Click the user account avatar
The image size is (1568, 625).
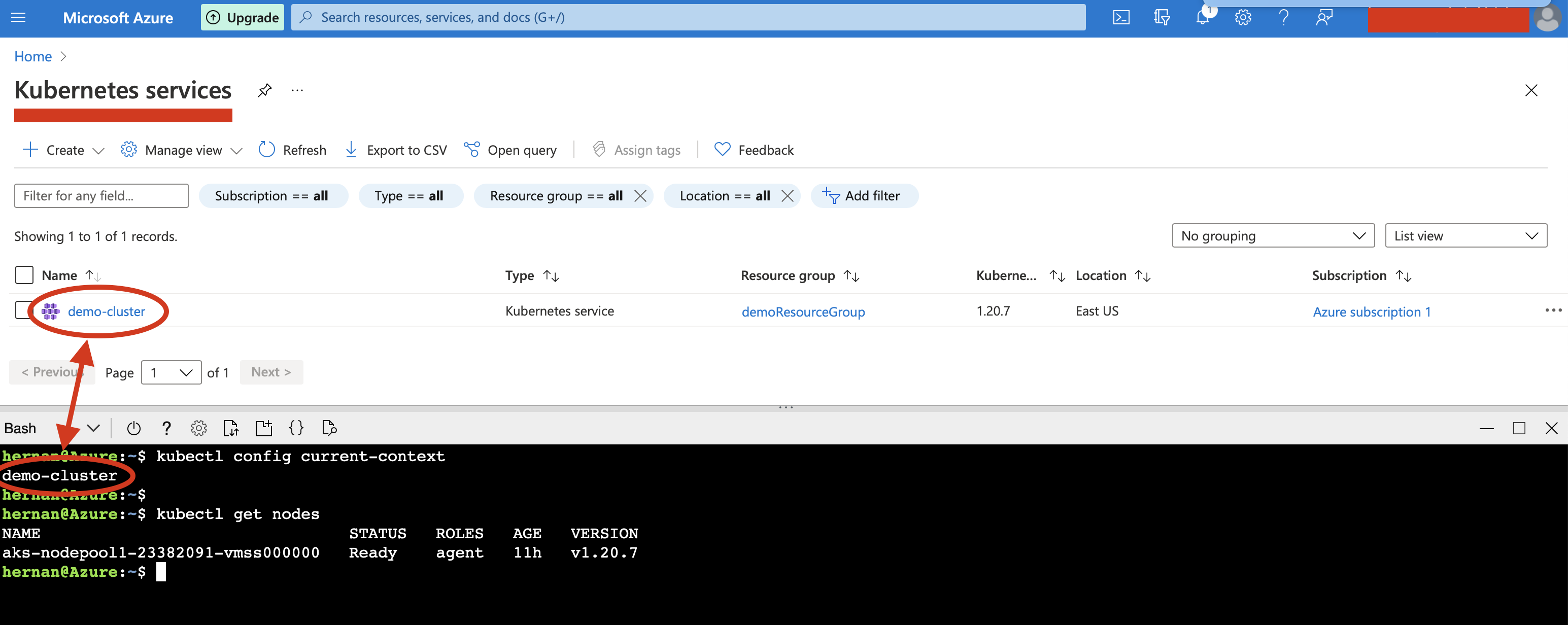tap(1548, 18)
